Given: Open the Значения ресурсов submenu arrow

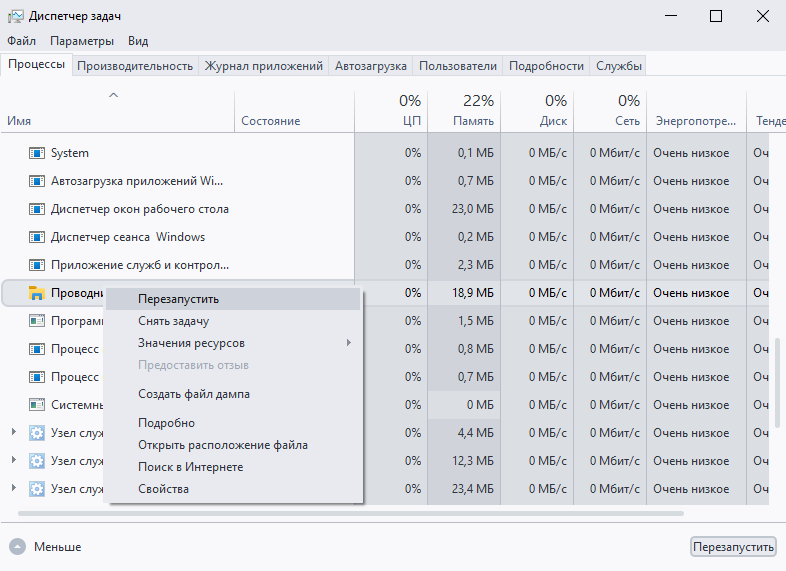Looking at the screenshot, I should coord(348,343).
